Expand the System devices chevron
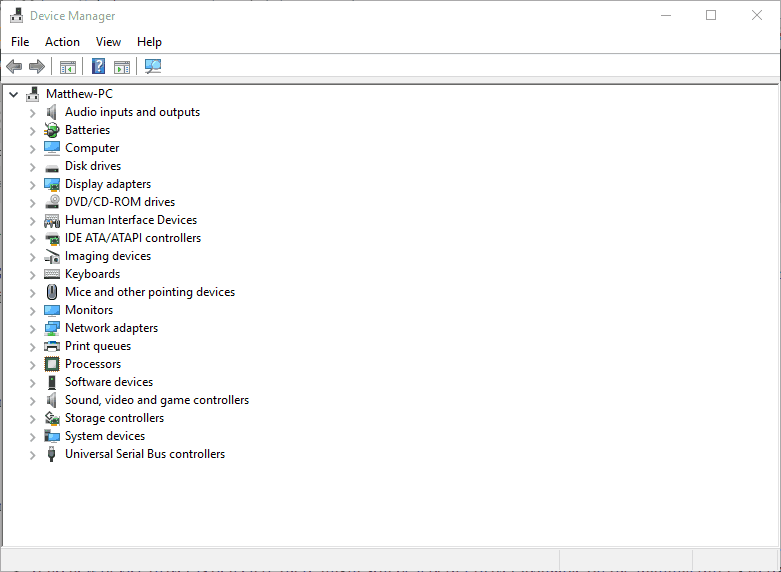 tap(32, 437)
